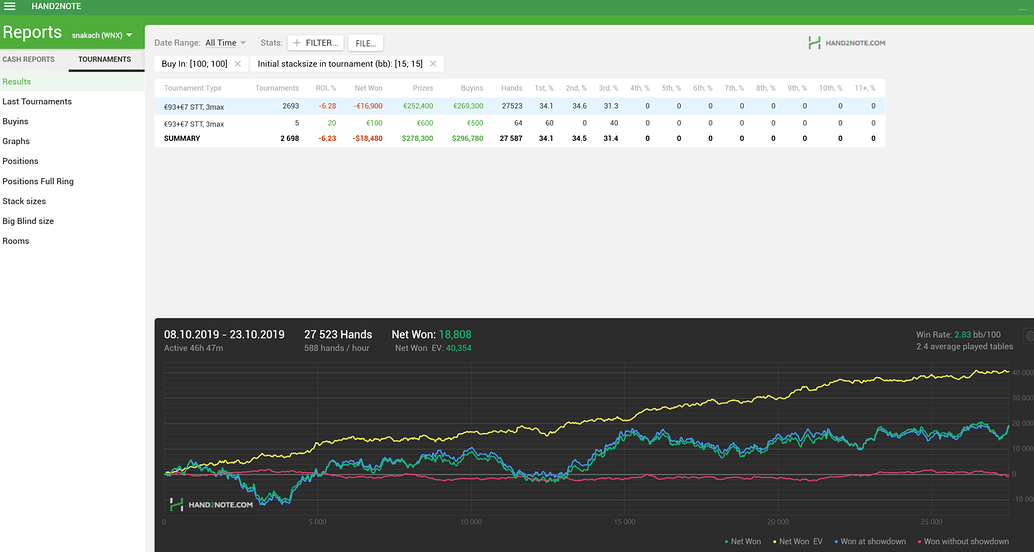Viewport: 1034px width, 552px height.
Task: Open the snakach (WNX) player dropdown
Action: [x=102, y=35]
